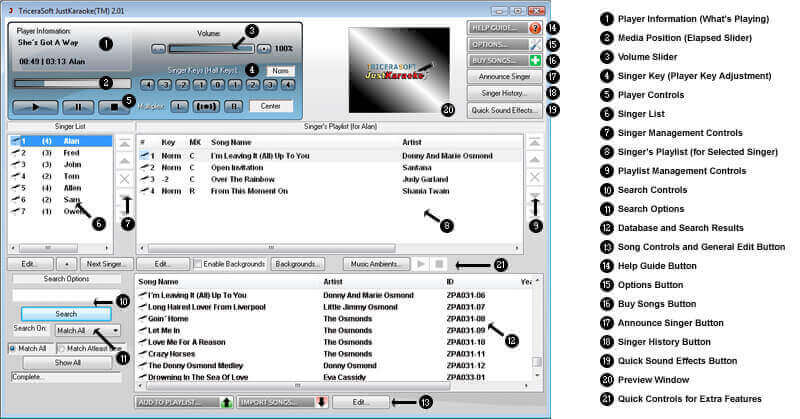
Task: Set singer key to -4
Action: coord(147,85)
